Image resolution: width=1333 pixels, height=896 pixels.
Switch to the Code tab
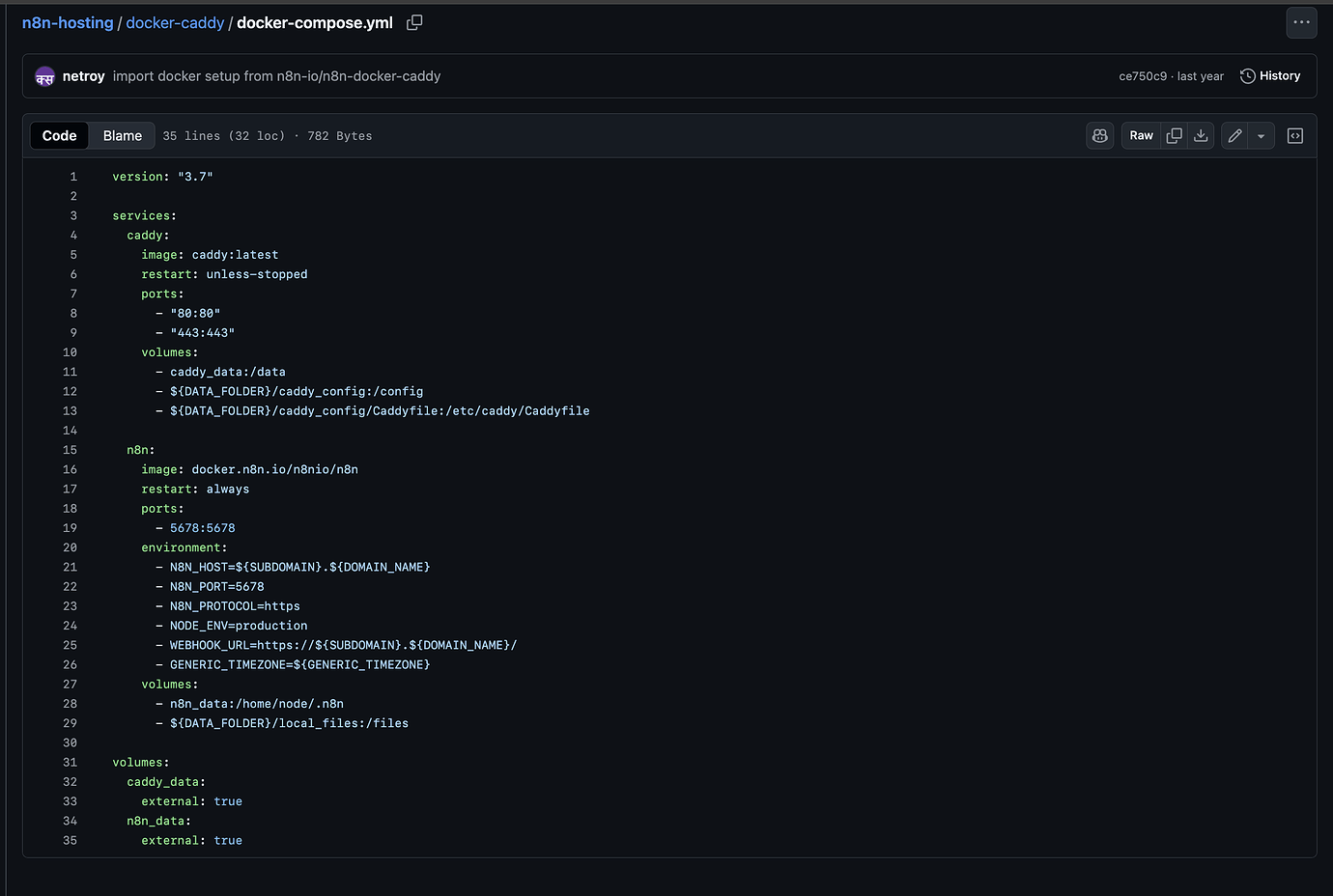[59, 135]
